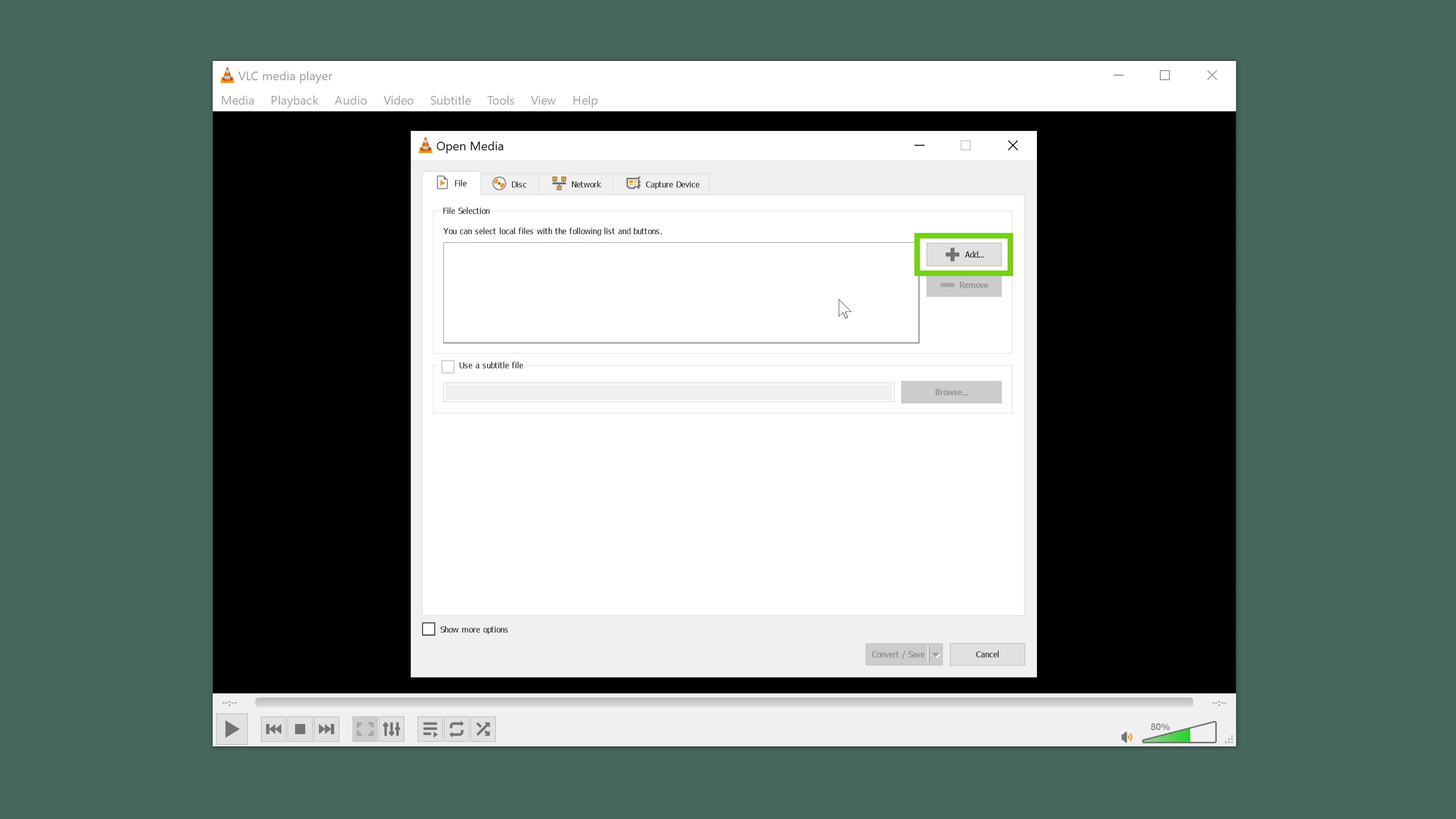
Task: Click the Previous media button
Action: point(273,728)
